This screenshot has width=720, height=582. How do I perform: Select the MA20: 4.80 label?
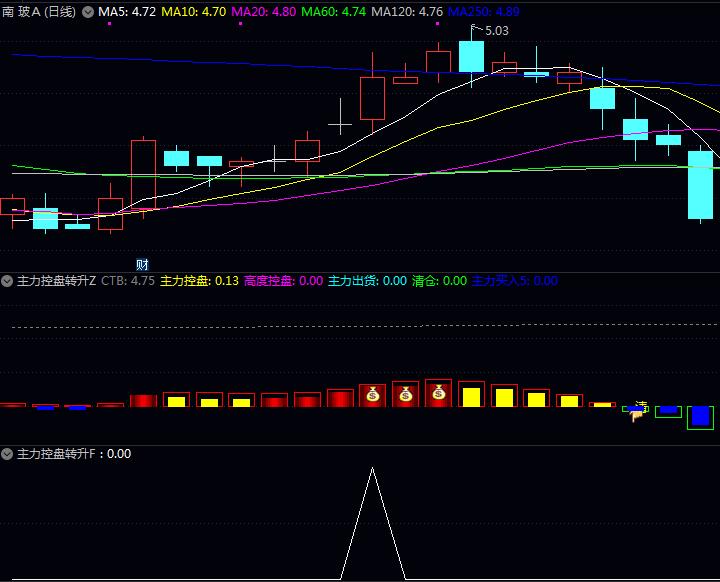264,12
